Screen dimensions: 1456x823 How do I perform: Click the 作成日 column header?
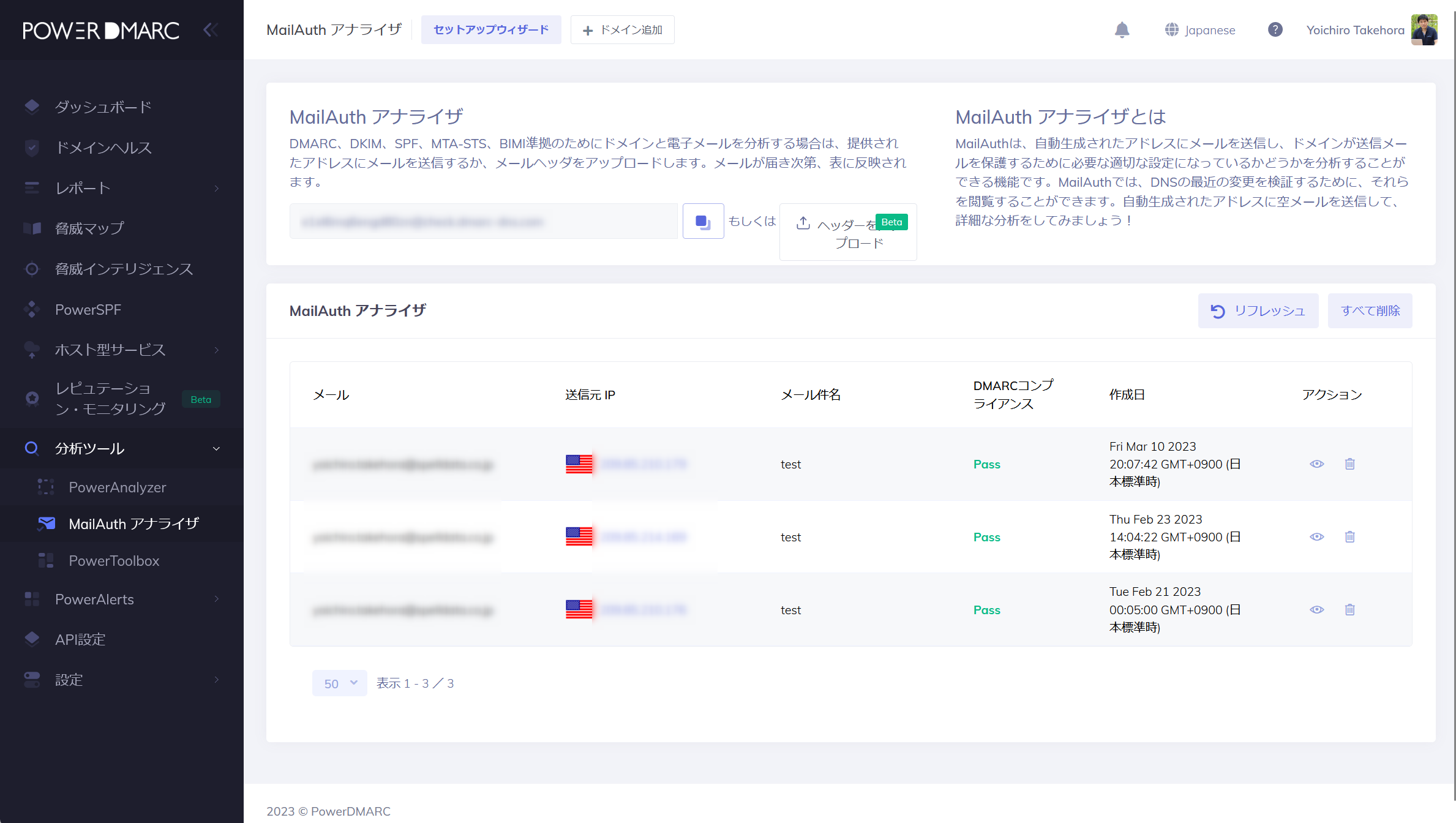click(x=1127, y=395)
